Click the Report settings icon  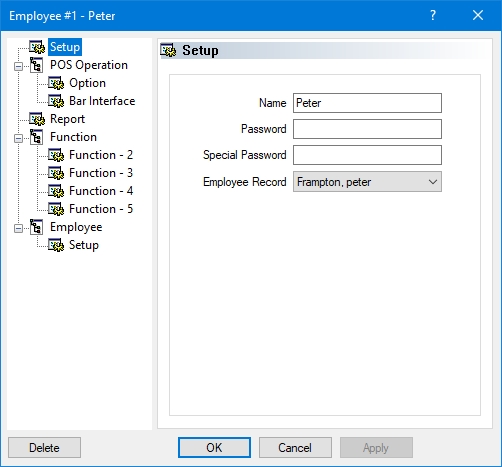37,119
